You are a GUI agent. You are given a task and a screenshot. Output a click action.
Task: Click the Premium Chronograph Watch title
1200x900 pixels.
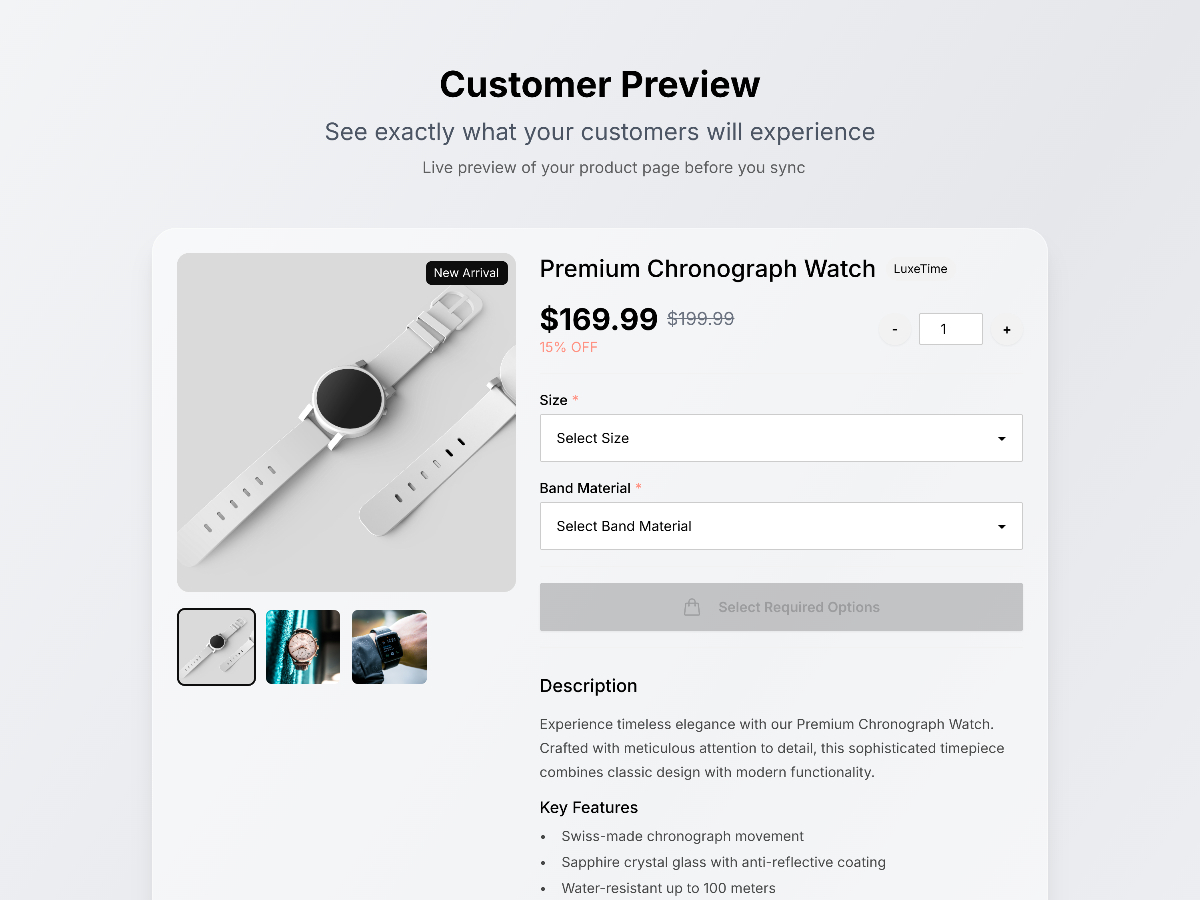pos(707,269)
